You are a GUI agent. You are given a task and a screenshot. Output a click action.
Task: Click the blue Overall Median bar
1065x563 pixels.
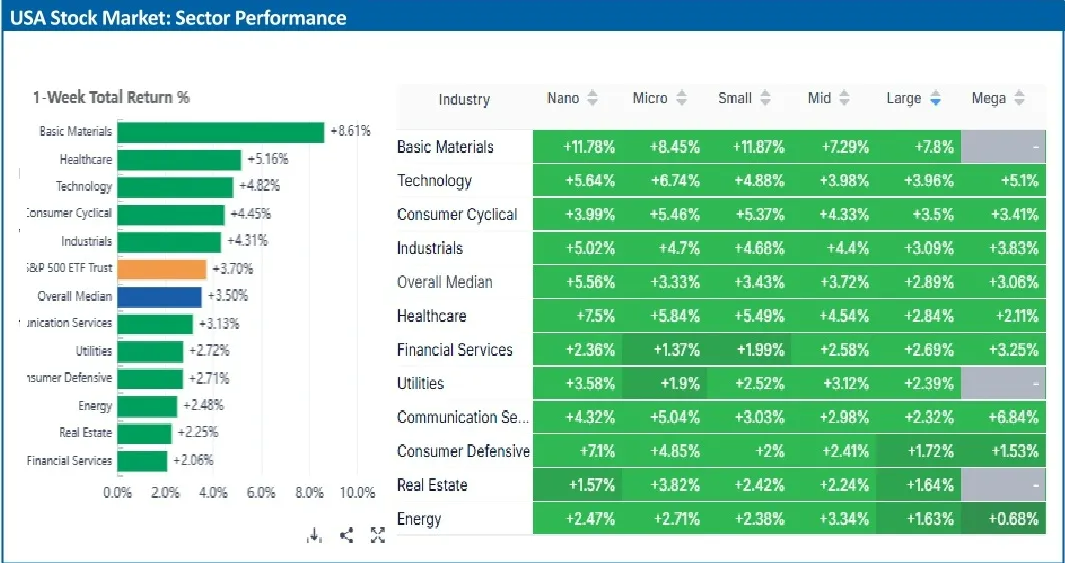pyautogui.click(x=160, y=296)
